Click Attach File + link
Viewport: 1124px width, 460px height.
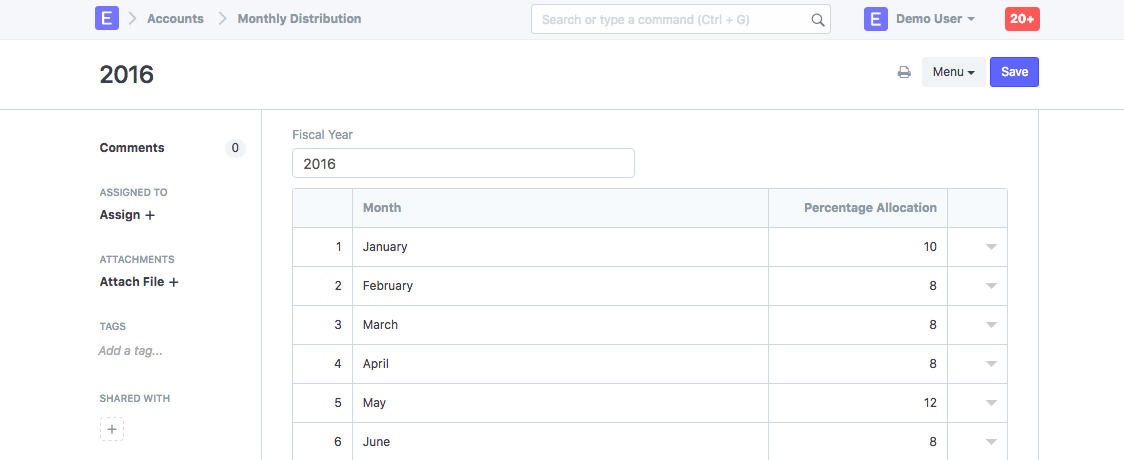[x=139, y=282]
